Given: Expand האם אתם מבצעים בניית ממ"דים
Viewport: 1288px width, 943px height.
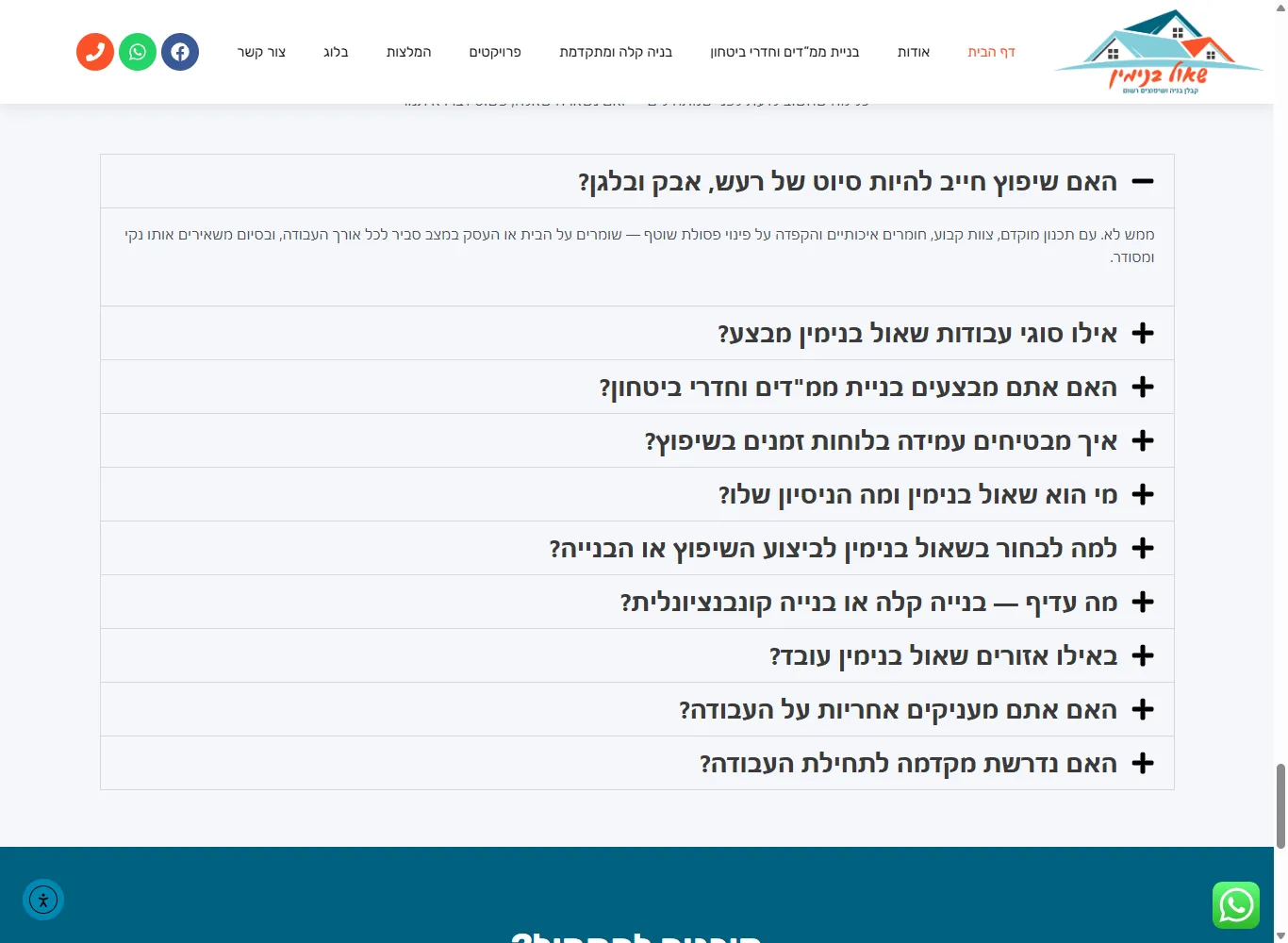Looking at the screenshot, I should coord(637,387).
